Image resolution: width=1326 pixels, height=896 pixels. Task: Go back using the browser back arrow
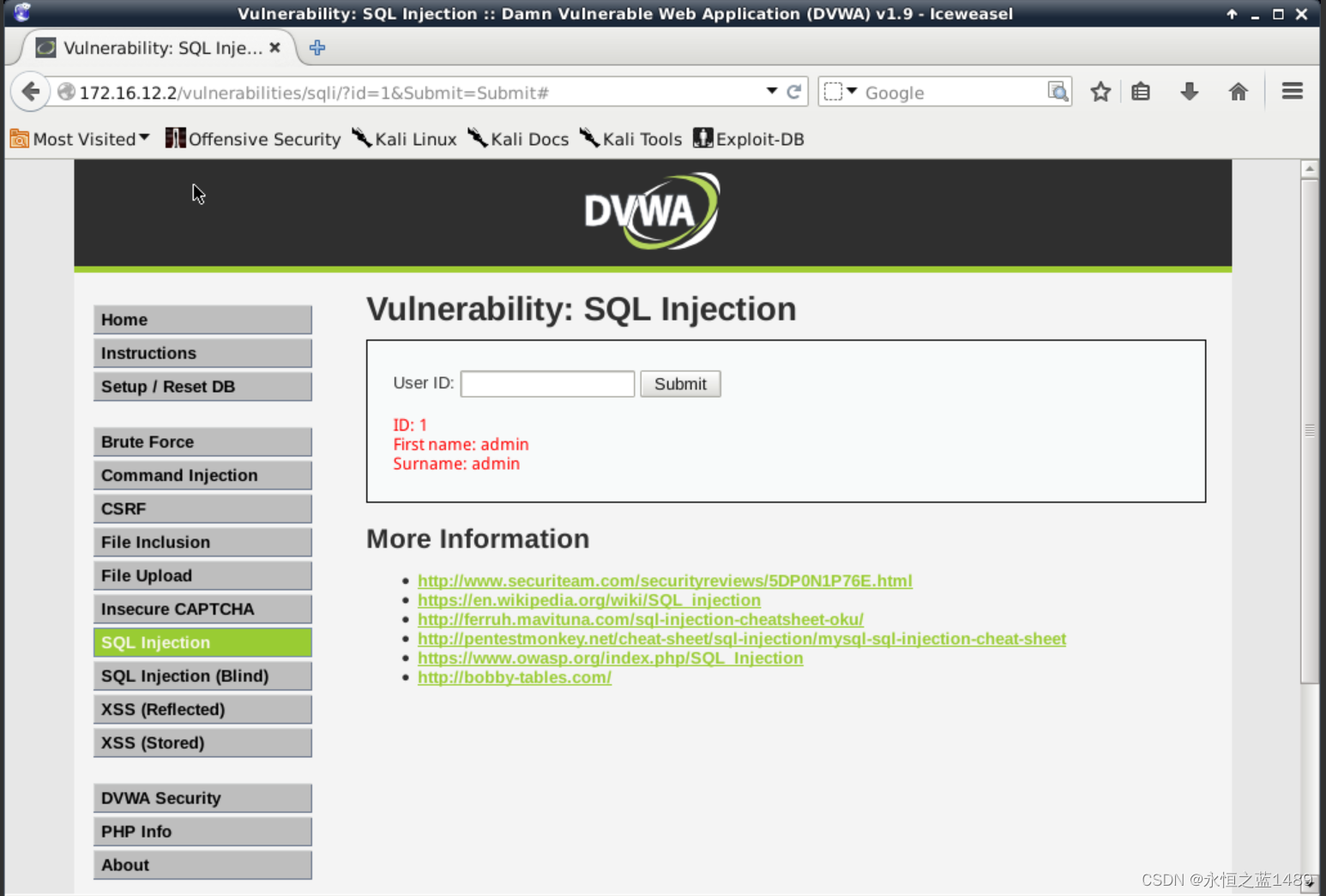[31, 92]
